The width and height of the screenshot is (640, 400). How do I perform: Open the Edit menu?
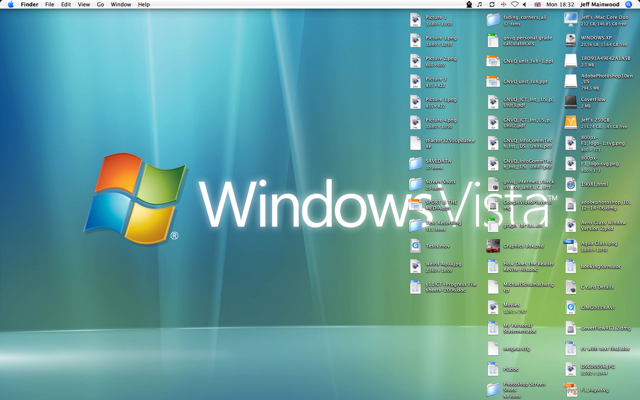pyautogui.click(x=66, y=4)
